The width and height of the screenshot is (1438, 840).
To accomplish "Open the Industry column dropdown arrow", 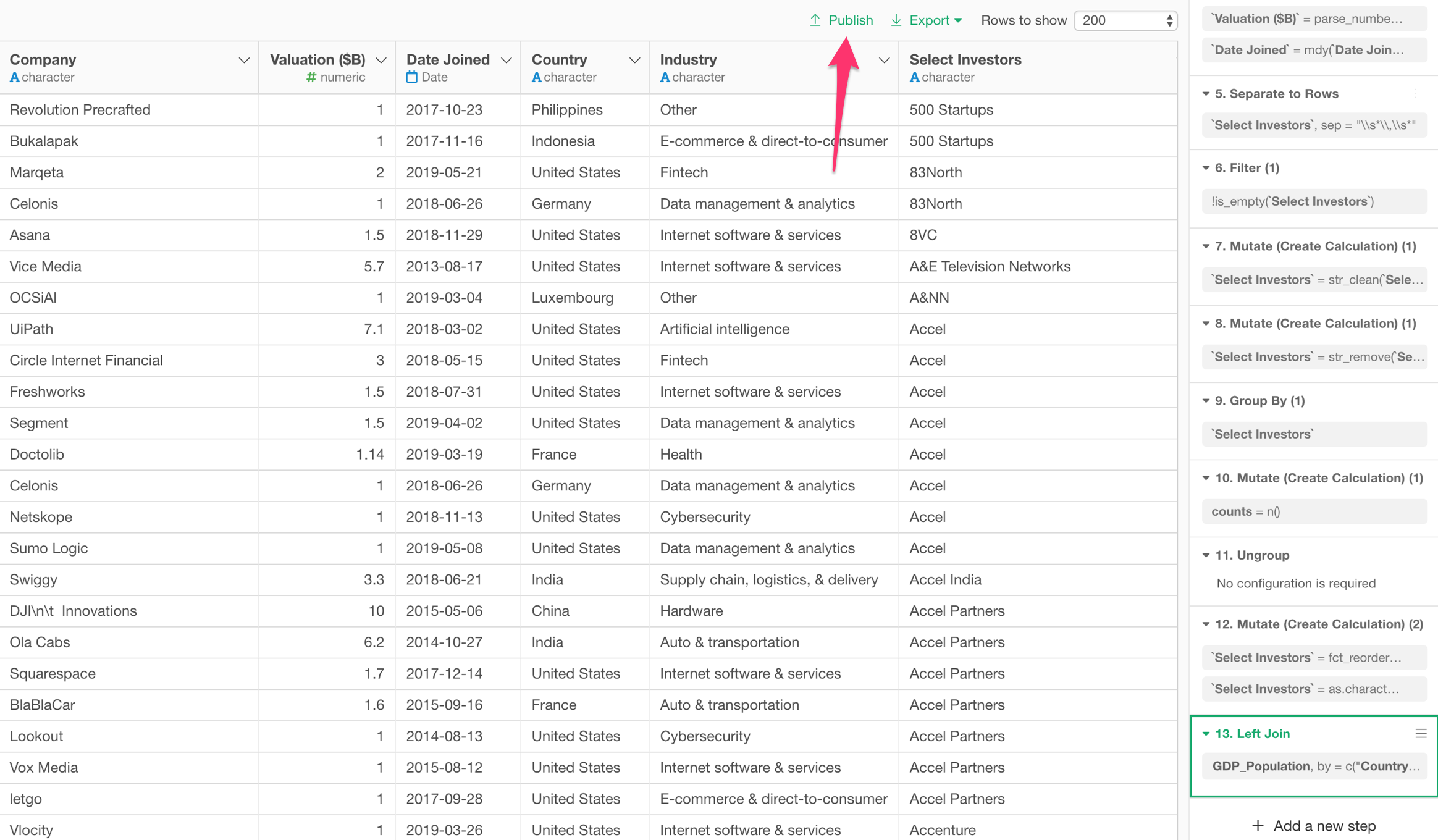I will (884, 60).
